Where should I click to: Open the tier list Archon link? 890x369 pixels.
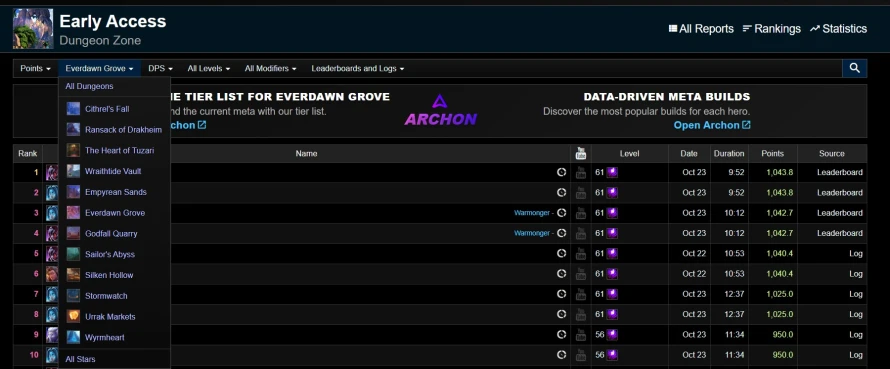189,125
